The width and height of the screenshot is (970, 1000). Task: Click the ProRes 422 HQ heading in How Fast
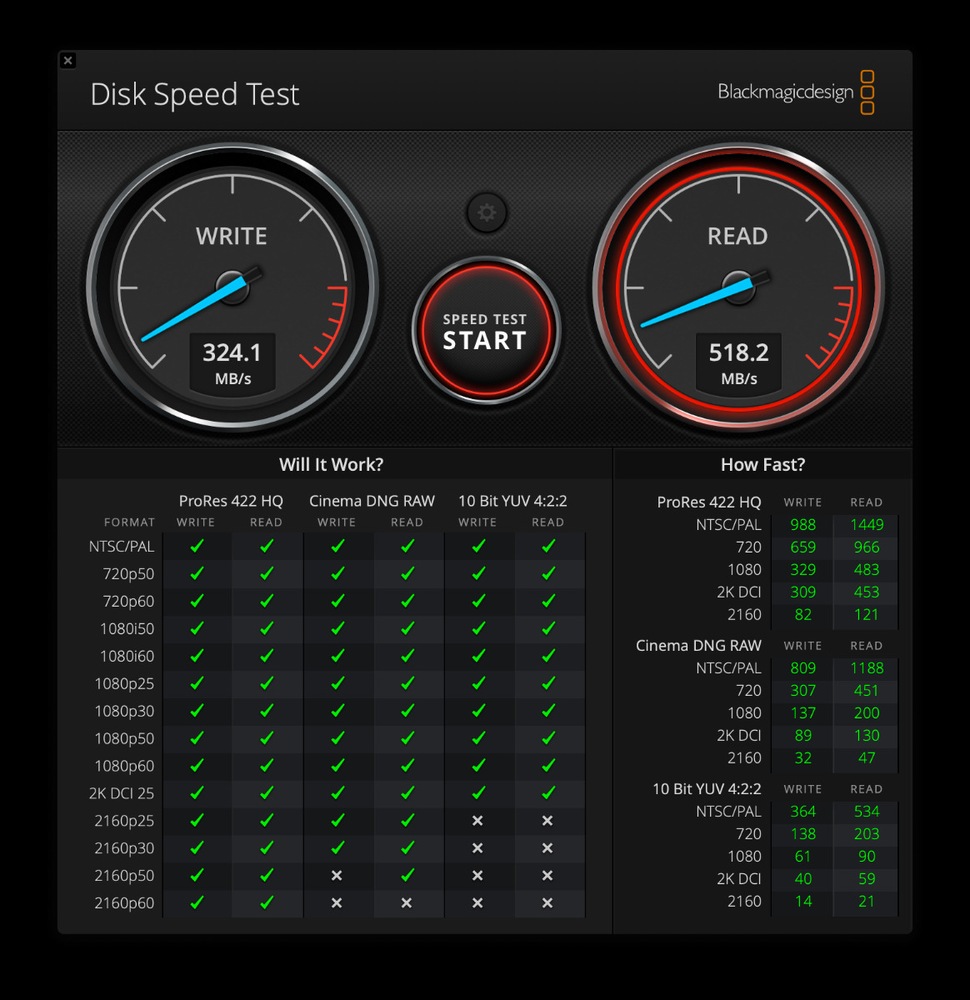[x=709, y=503]
